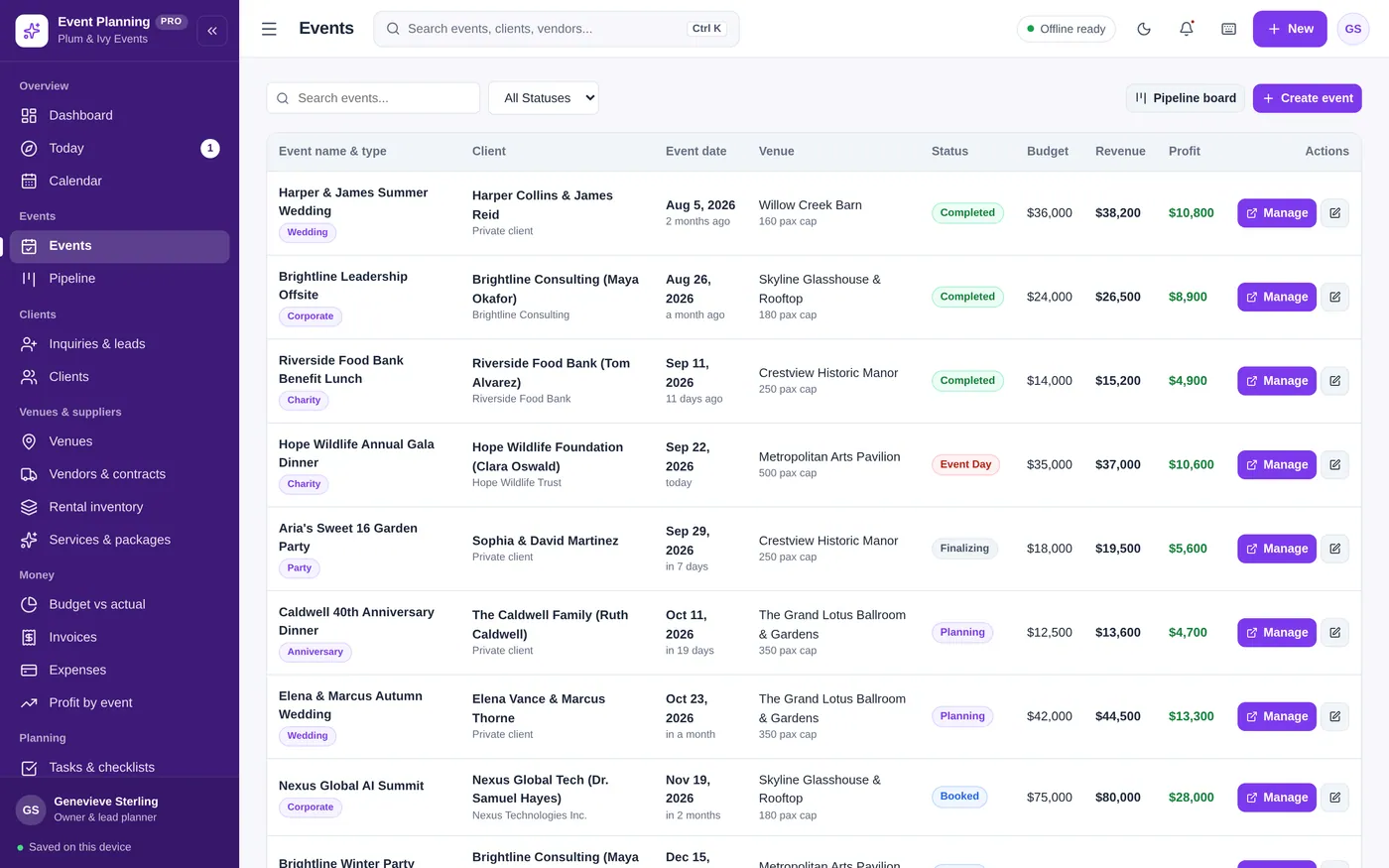Click the Venues map-pin icon
This screenshot has height=868, width=1389.
(29, 441)
